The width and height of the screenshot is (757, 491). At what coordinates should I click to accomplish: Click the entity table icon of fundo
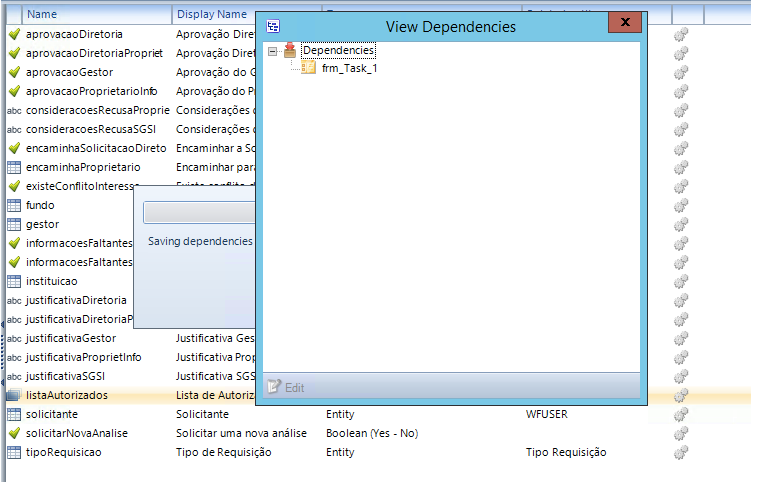point(14,205)
